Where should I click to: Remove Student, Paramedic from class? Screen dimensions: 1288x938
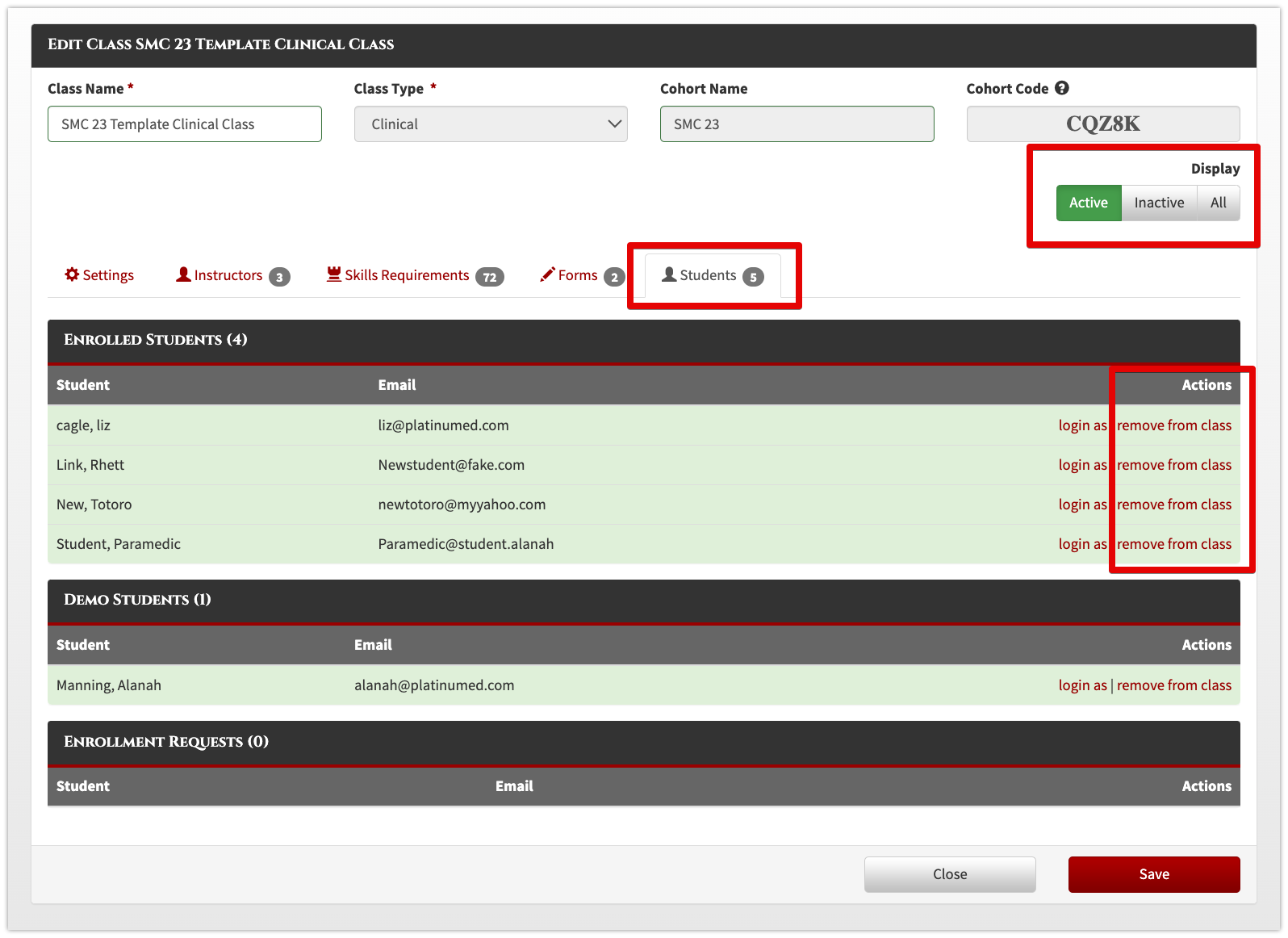click(1174, 544)
